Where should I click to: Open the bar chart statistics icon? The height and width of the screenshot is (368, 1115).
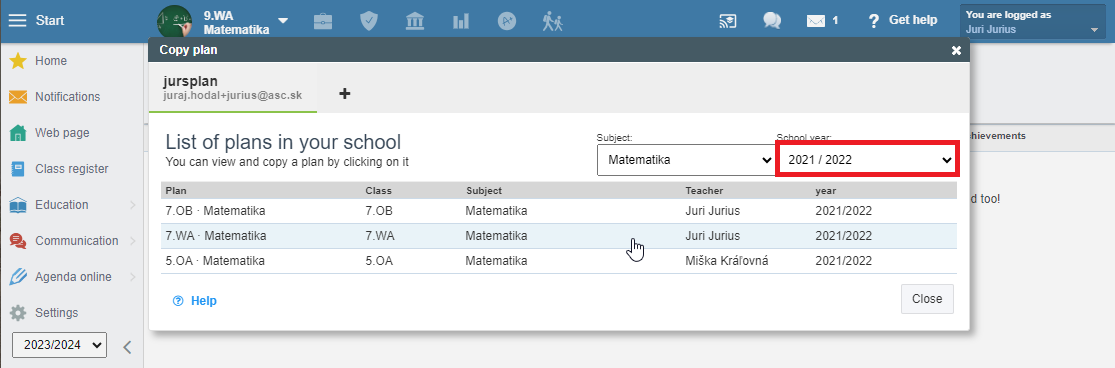[x=461, y=21]
